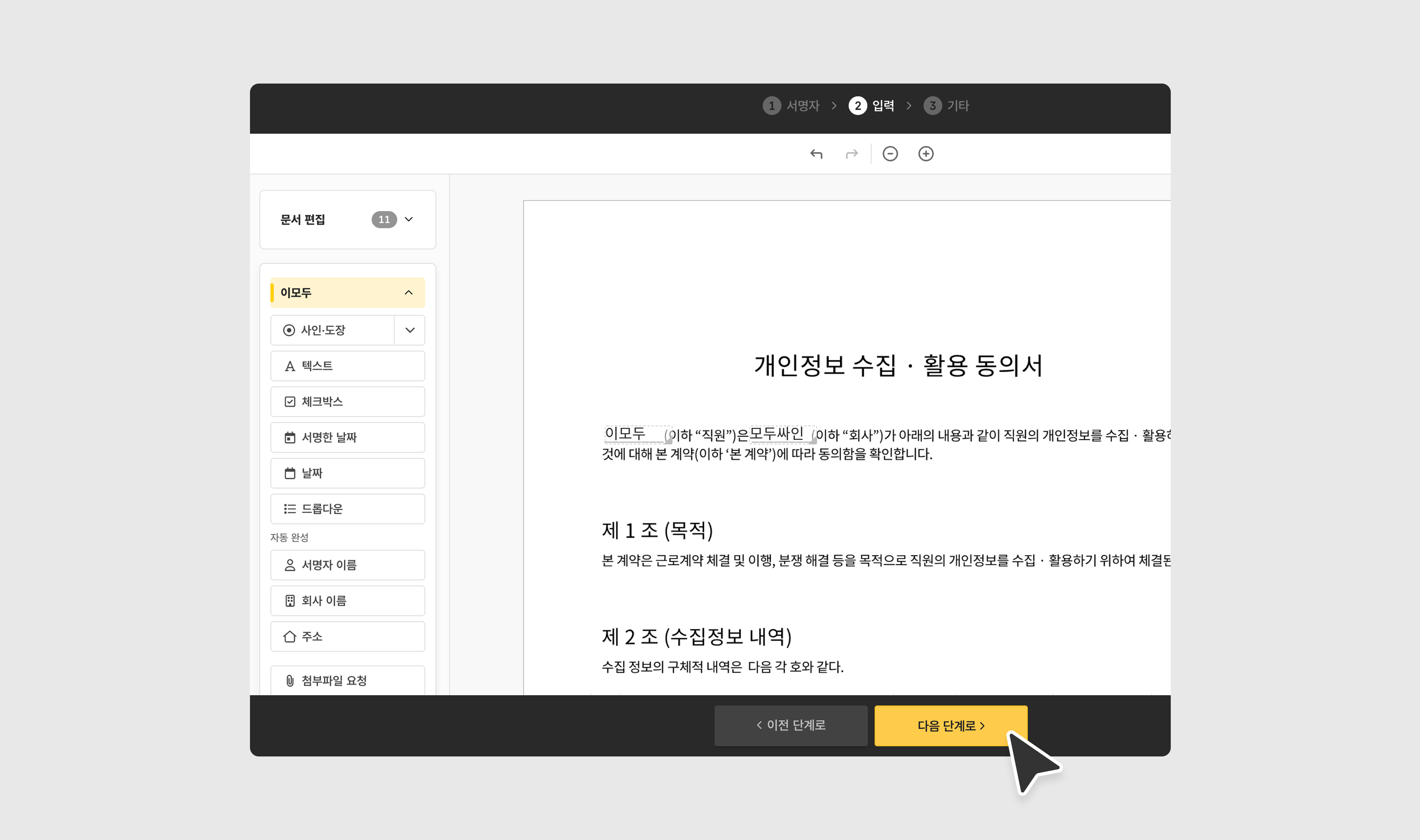Click the redo arrow icon
The width and height of the screenshot is (1420, 840).
click(851, 154)
